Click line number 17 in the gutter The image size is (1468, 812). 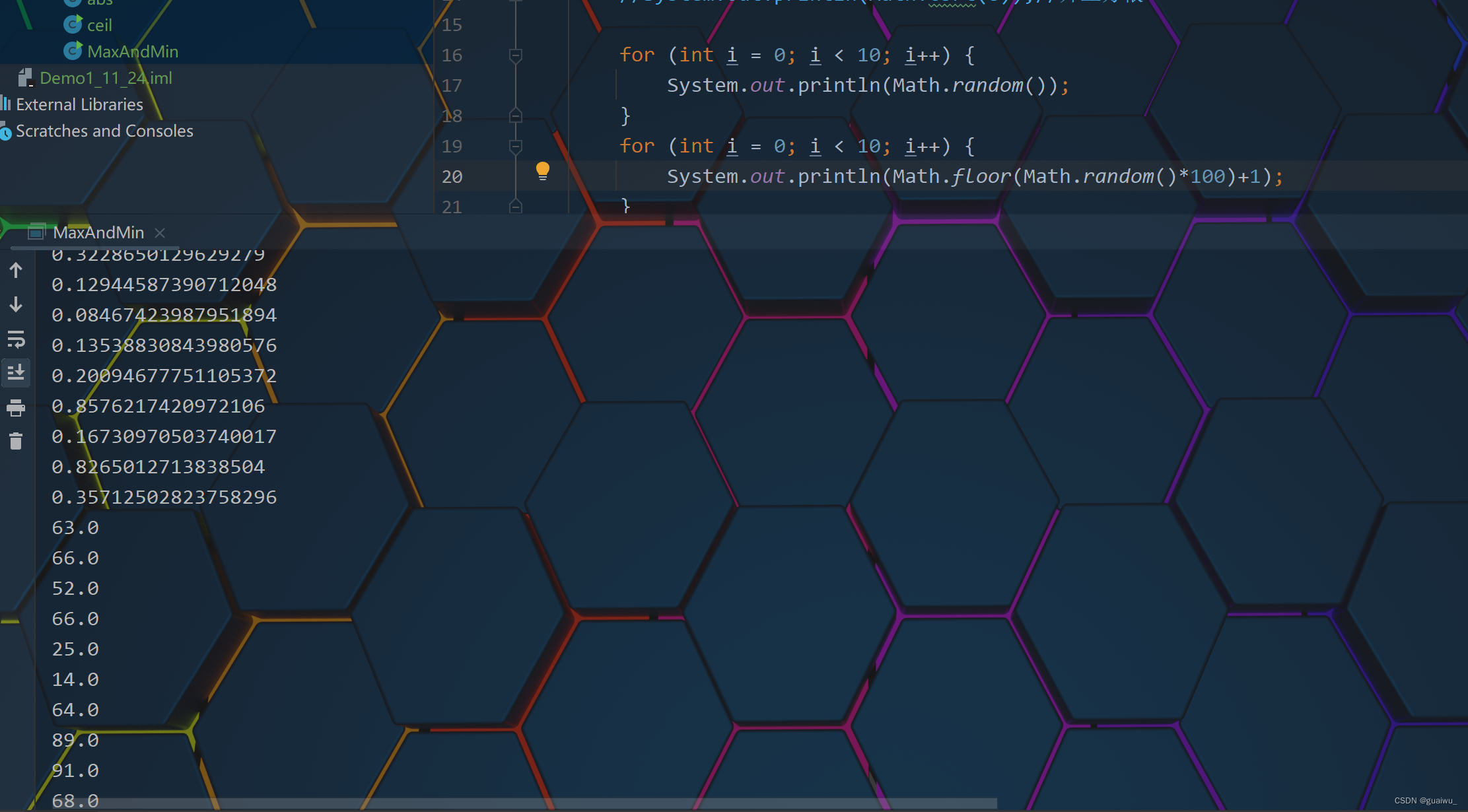pos(452,86)
